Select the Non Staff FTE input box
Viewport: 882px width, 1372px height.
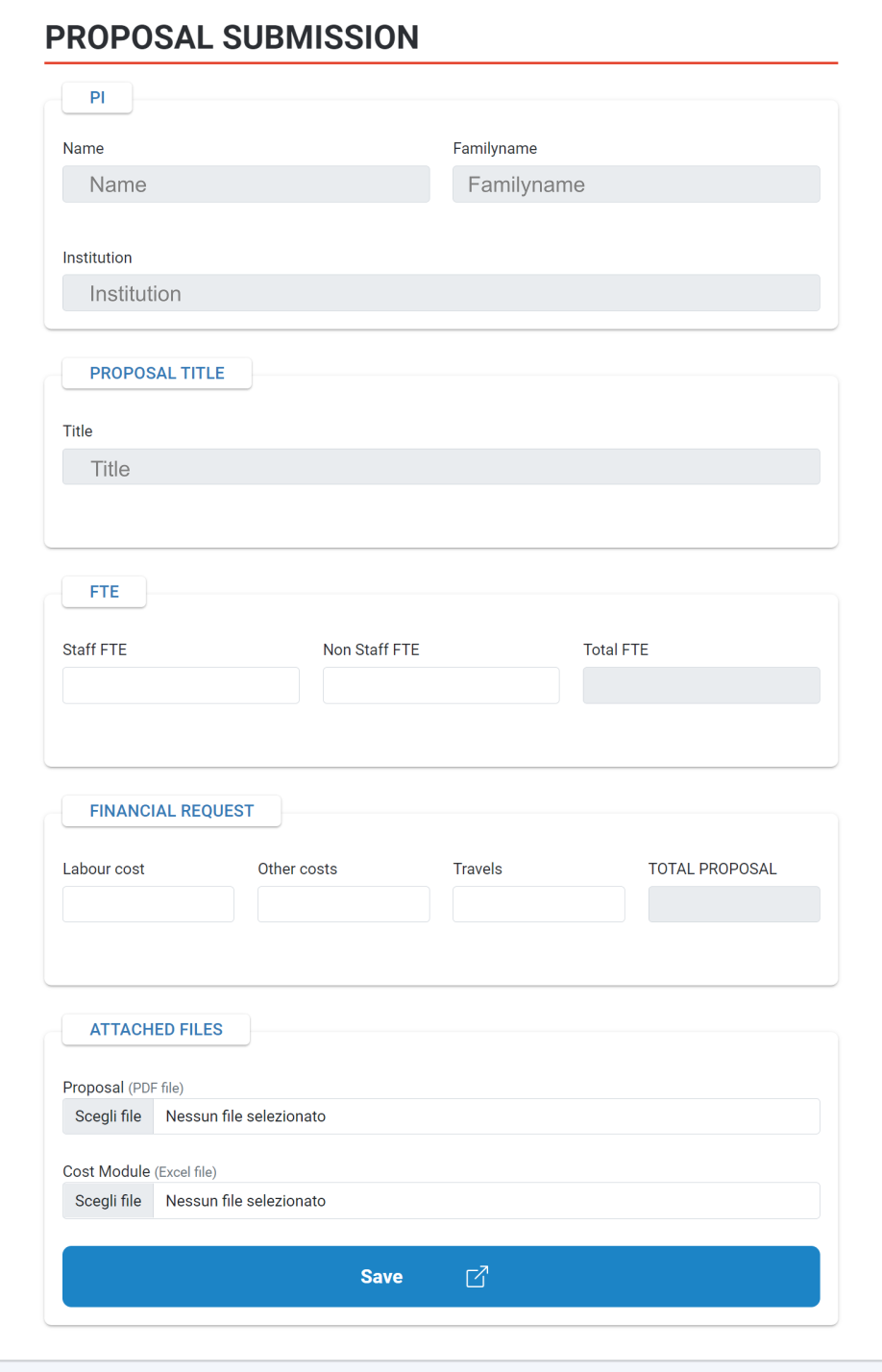[441, 685]
